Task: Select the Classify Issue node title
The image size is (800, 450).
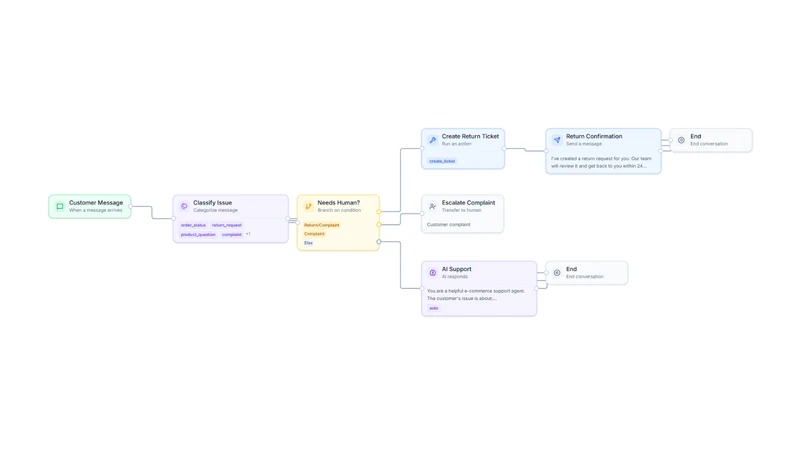Action: pos(212,203)
